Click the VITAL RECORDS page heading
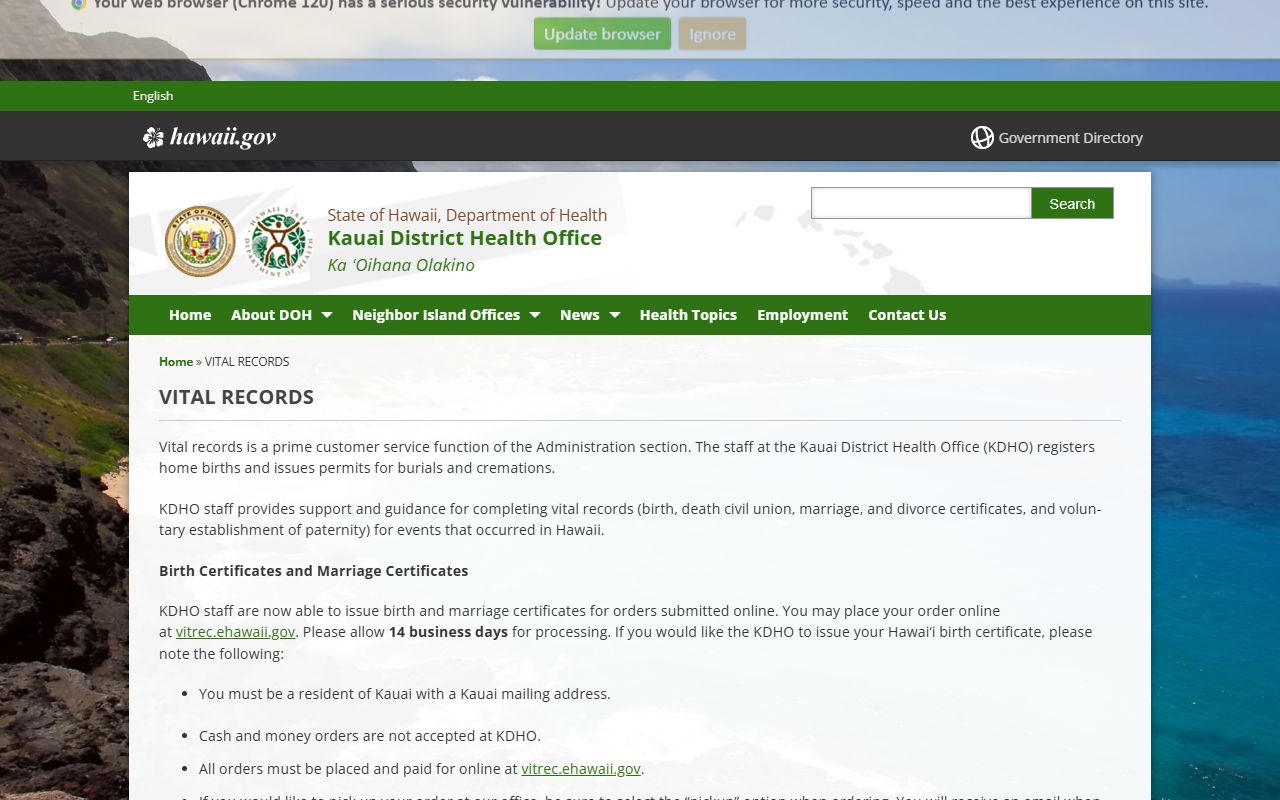The width and height of the screenshot is (1280, 800). coord(236,397)
